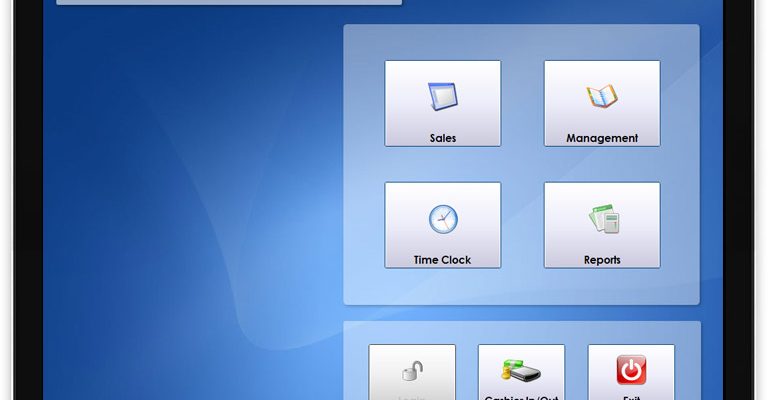Click the Exit button label
The image size is (768, 400).
[630, 397]
